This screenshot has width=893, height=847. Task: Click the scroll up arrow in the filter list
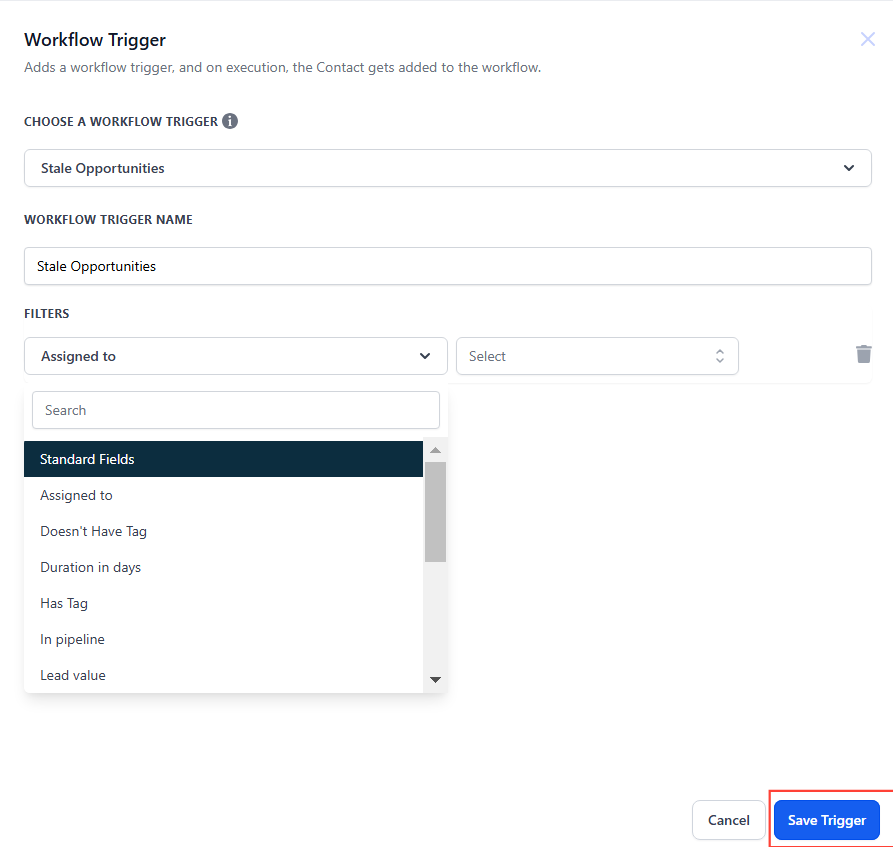click(x=435, y=451)
